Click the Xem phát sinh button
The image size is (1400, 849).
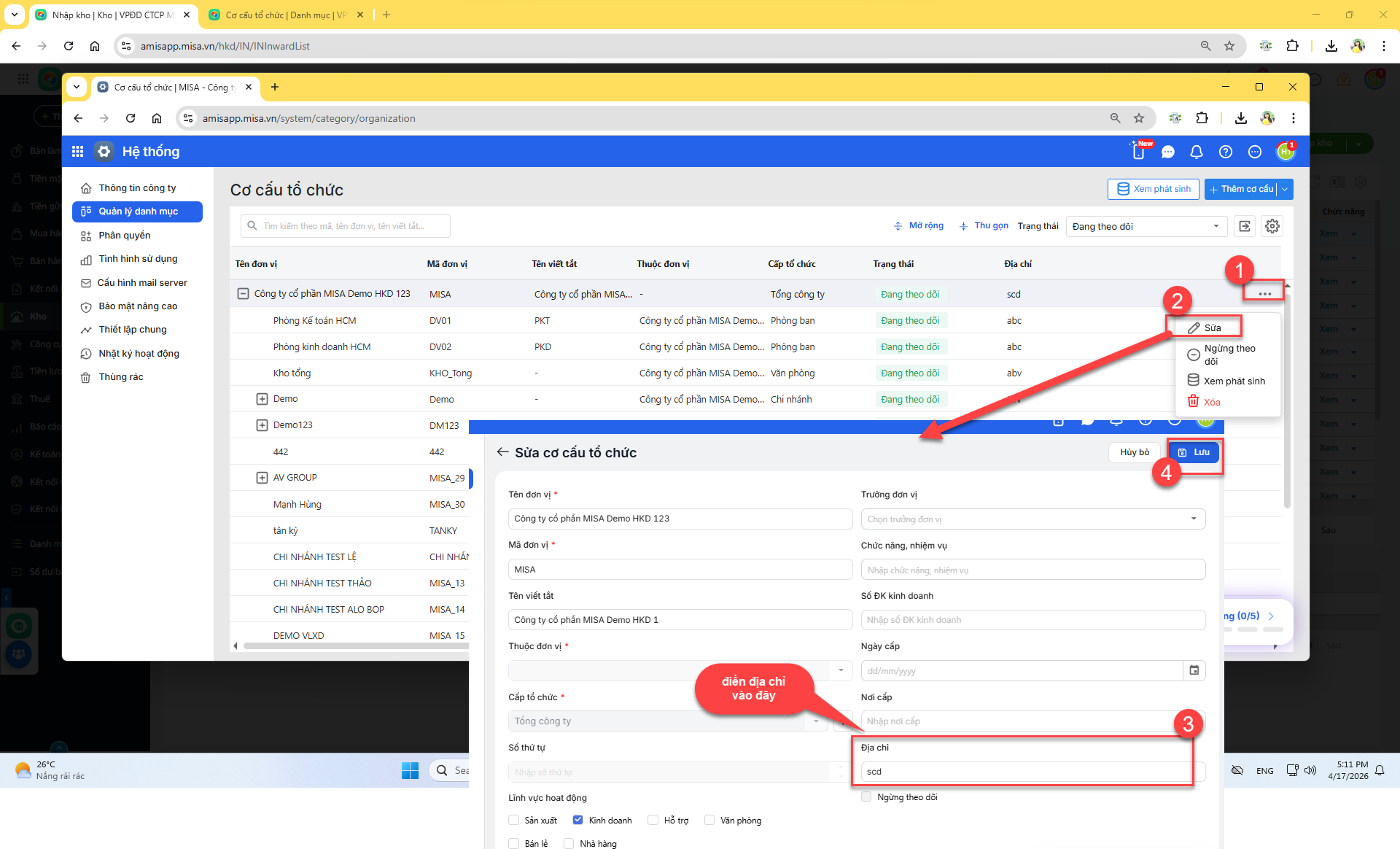tap(1154, 189)
